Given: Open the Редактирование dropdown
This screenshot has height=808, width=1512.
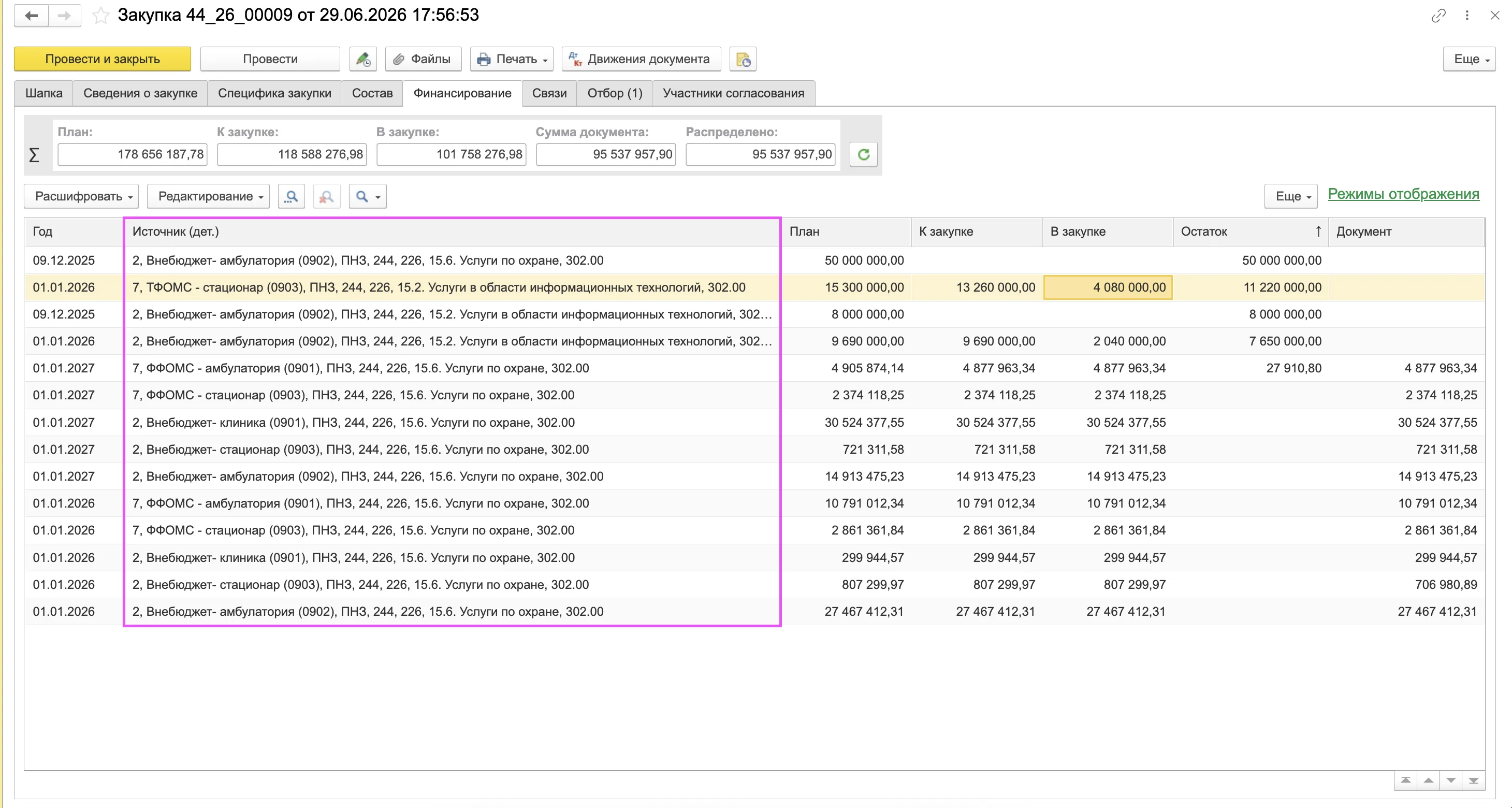Looking at the screenshot, I should pyautogui.click(x=208, y=196).
